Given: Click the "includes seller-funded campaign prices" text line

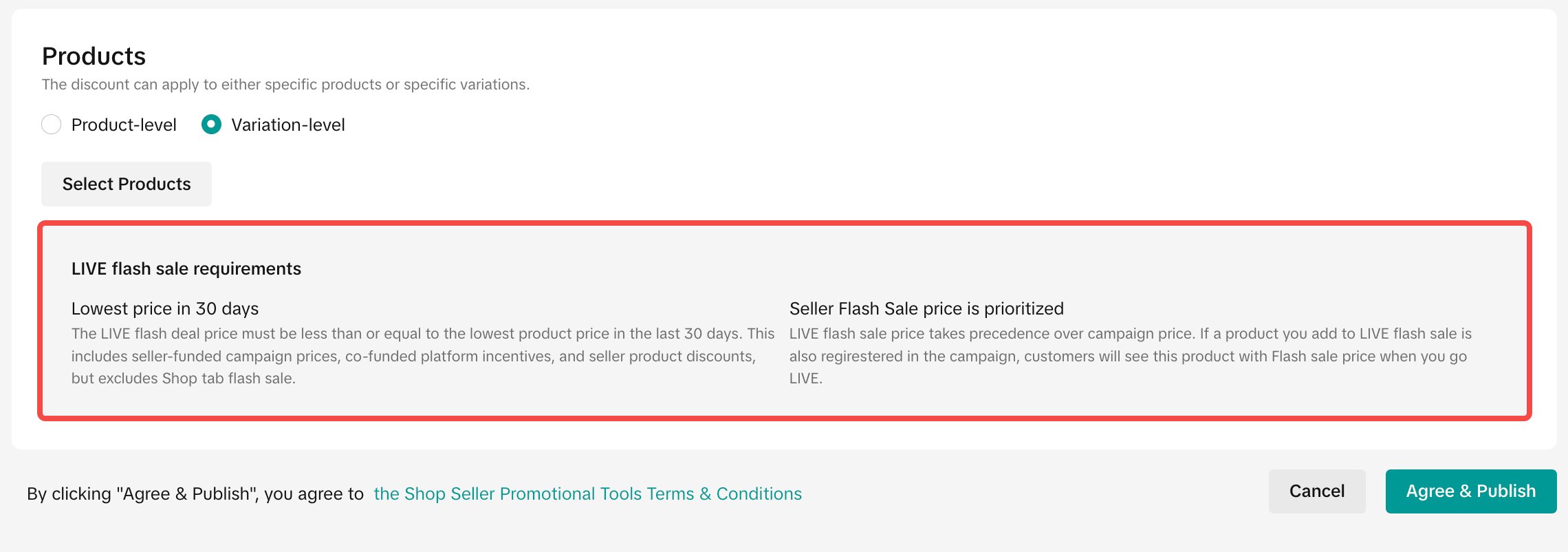Looking at the screenshot, I should tap(413, 357).
